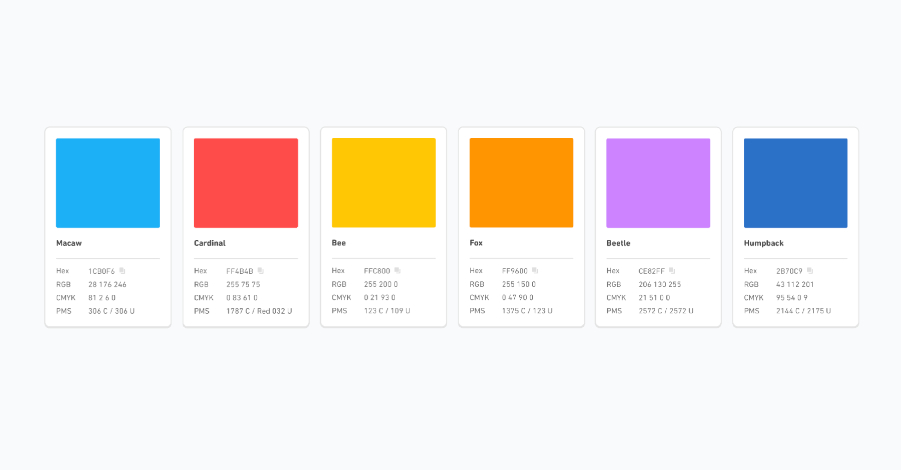Image resolution: width=901 pixels, height=470 pixels.
Task: Select hex value FFC800
Action: coord(377,271)
